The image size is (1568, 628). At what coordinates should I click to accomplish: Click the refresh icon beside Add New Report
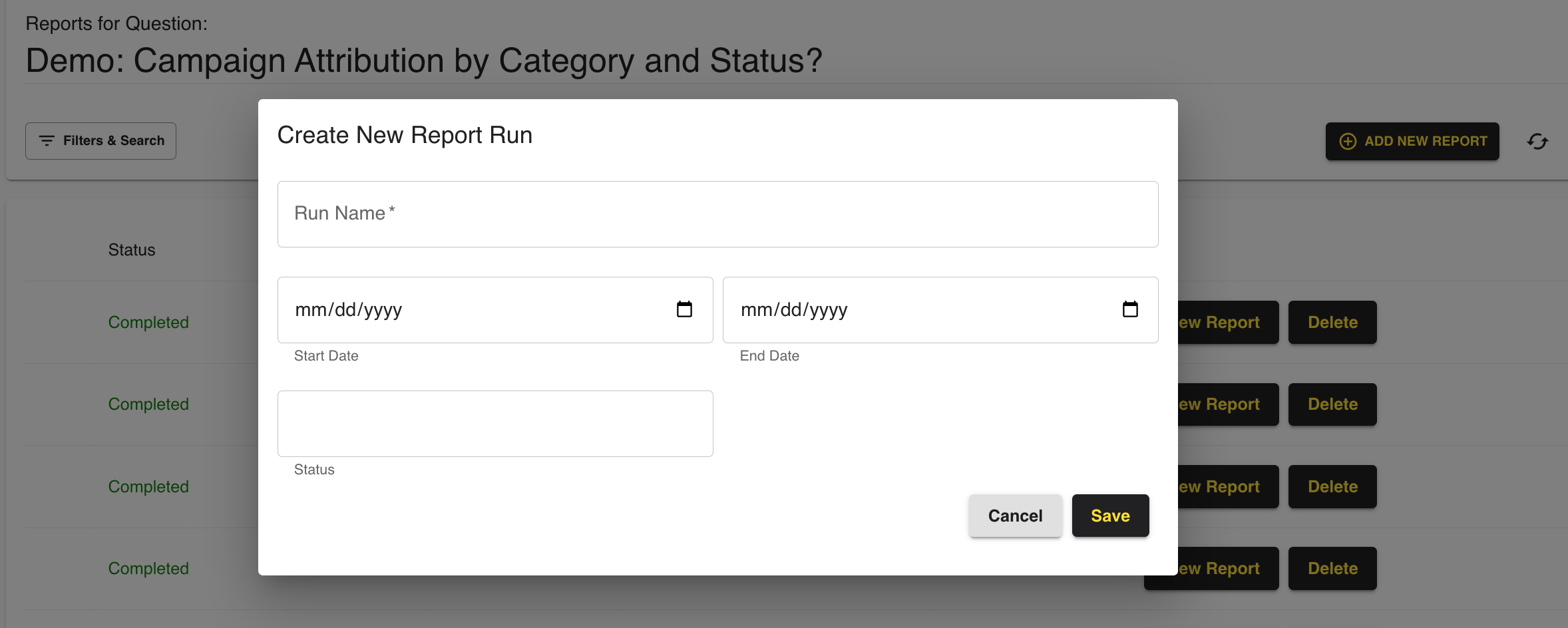pos(1537,141)
